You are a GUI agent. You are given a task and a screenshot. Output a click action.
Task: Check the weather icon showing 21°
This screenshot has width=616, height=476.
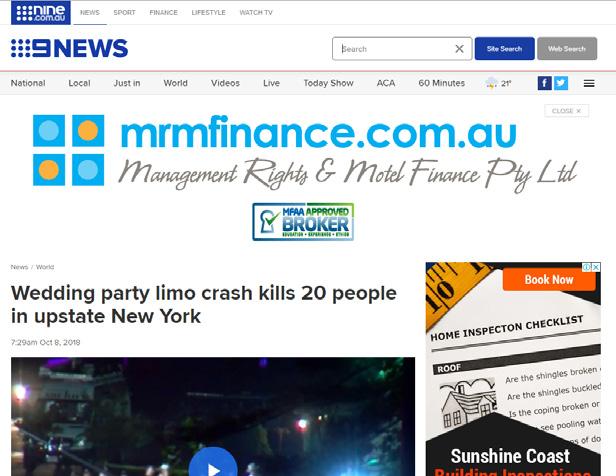491,83
